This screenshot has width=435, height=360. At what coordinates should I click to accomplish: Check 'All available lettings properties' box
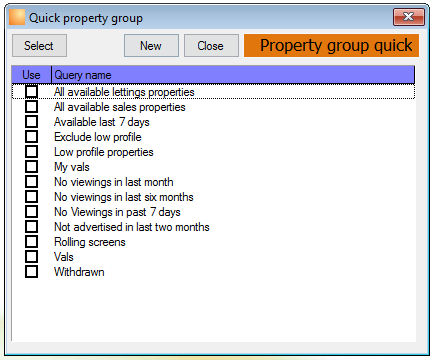31,91
